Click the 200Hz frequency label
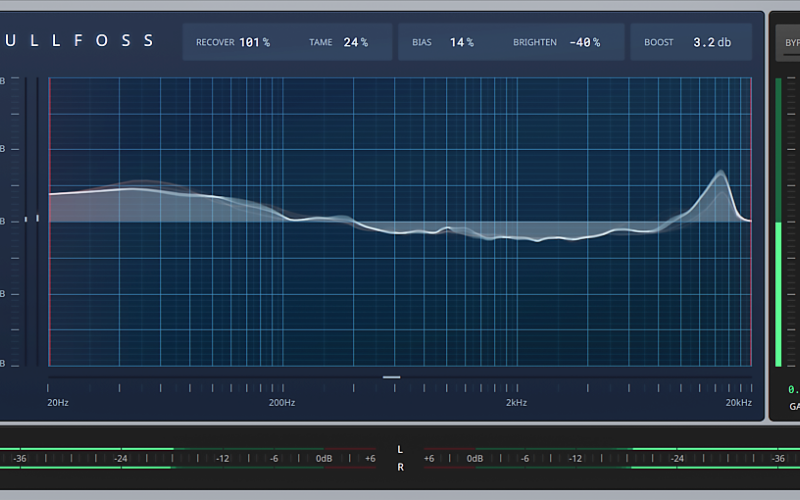The image size is (800, 500). (282, 403)
